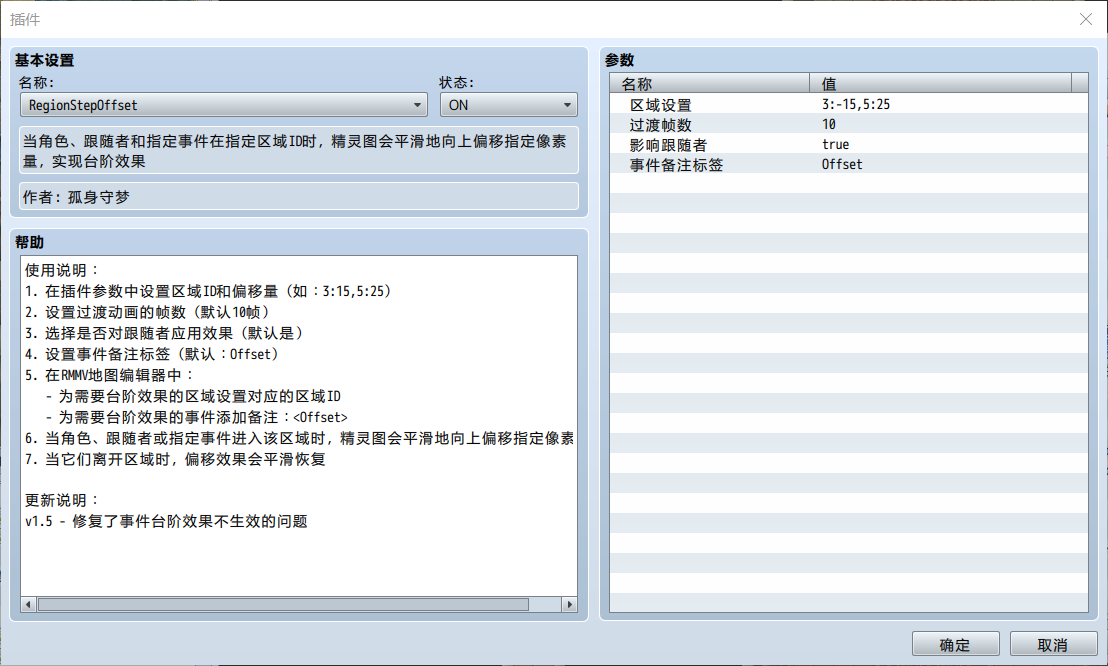Click help line 7 偏移效果会平滑恢复
1108x666 pixels.
coord(175,460)
